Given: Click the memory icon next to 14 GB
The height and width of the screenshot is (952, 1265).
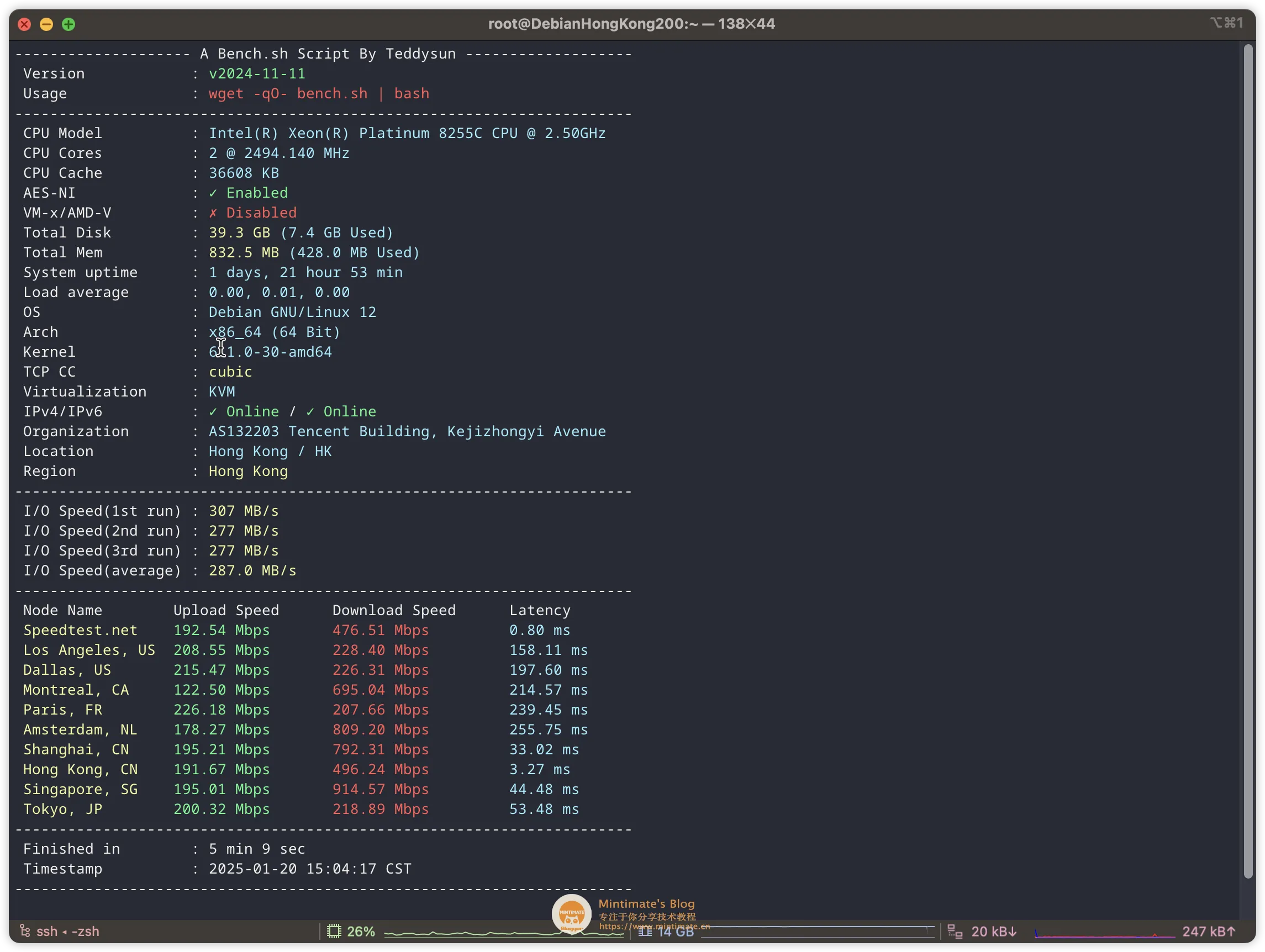Looking at the screenshot, I should tap(645, 932).
